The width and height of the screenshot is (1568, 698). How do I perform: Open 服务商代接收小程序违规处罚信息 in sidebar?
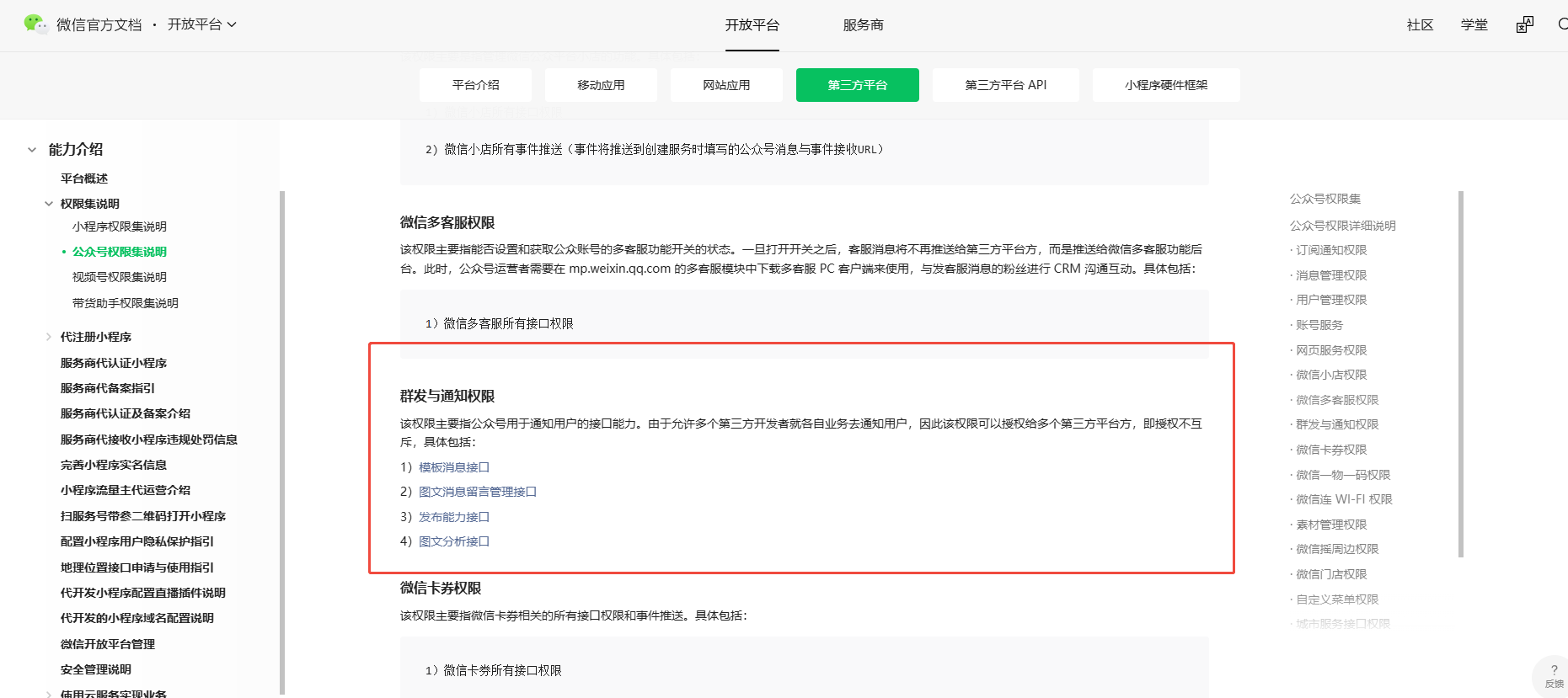coord(149,440)
